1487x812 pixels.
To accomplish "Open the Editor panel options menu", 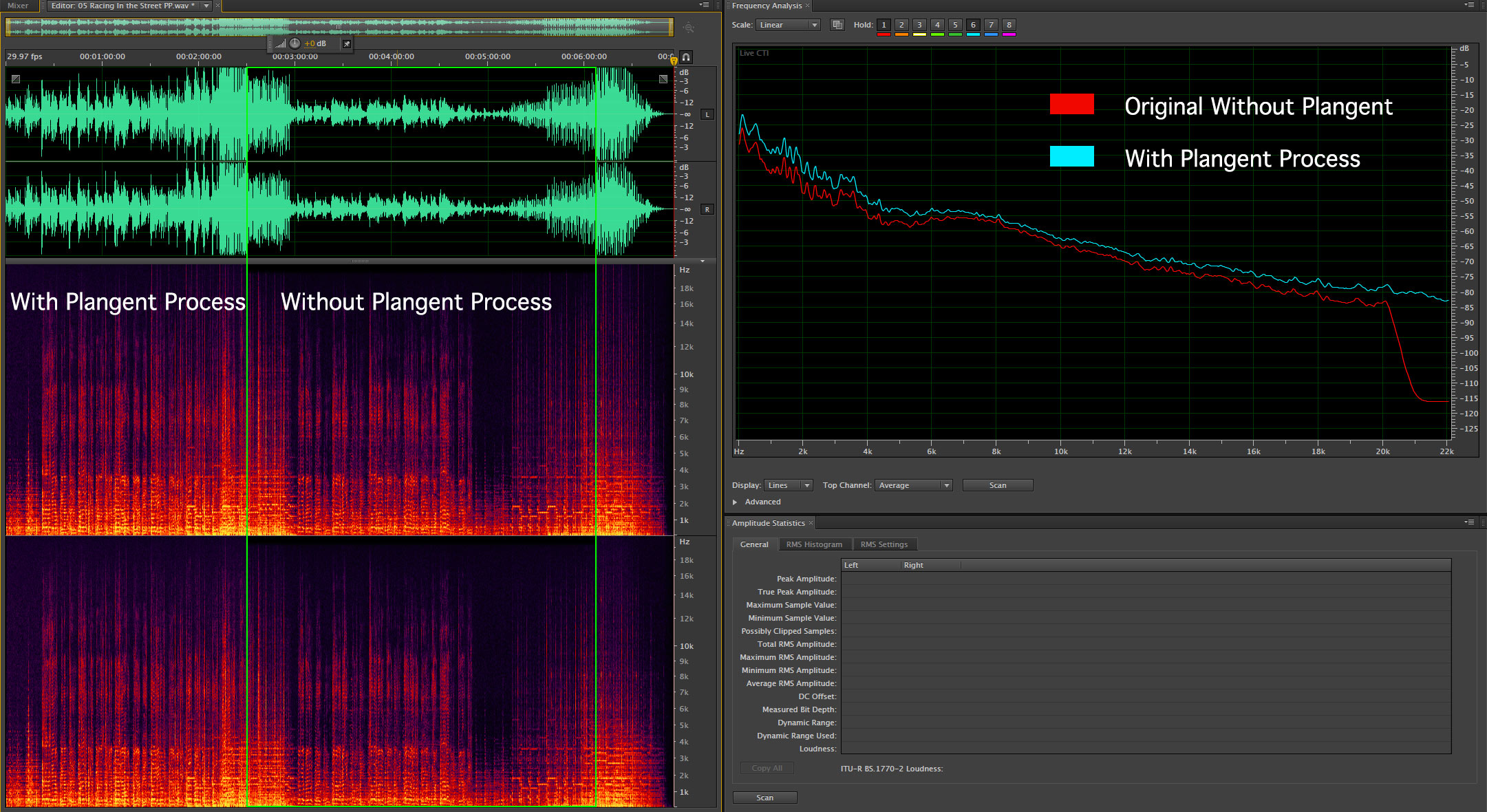I will click(x=705, y=6).
